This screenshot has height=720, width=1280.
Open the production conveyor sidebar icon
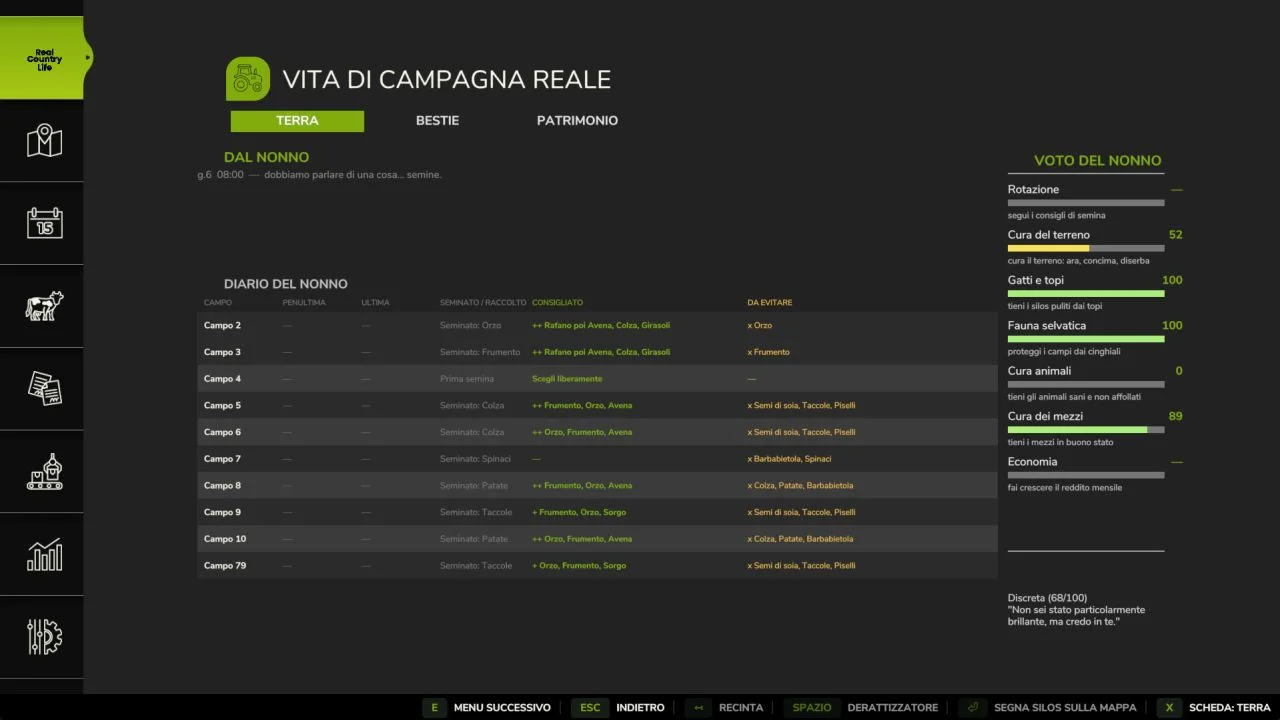coord(44,471)
